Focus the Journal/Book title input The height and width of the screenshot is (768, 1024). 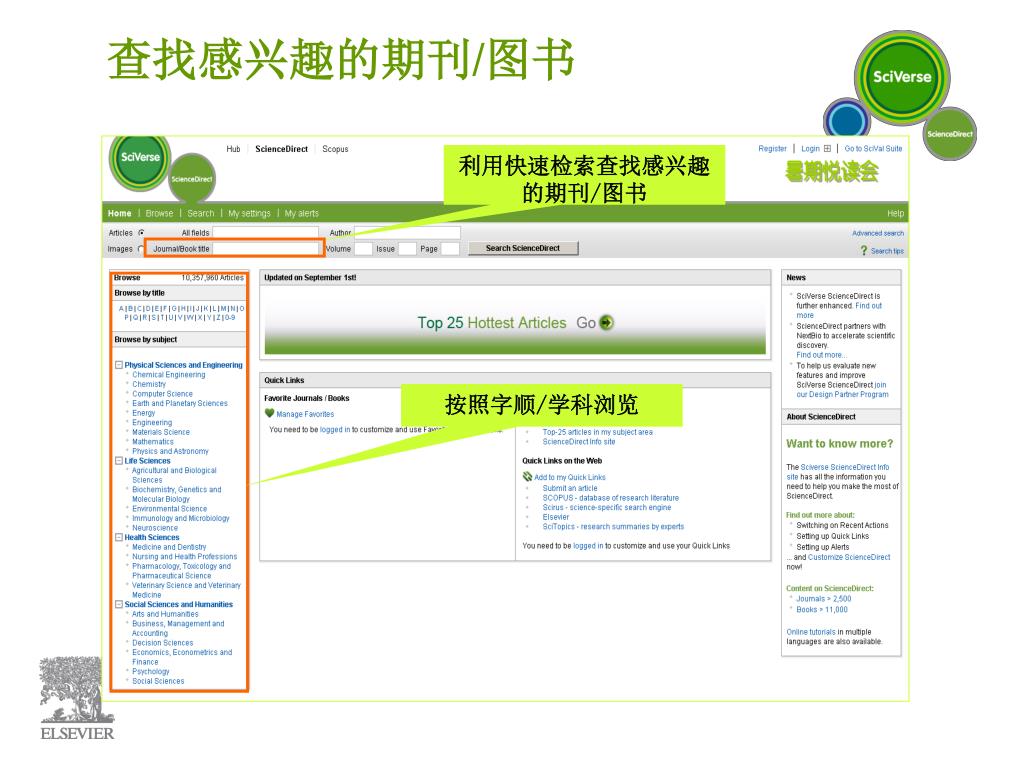(265, 249)
